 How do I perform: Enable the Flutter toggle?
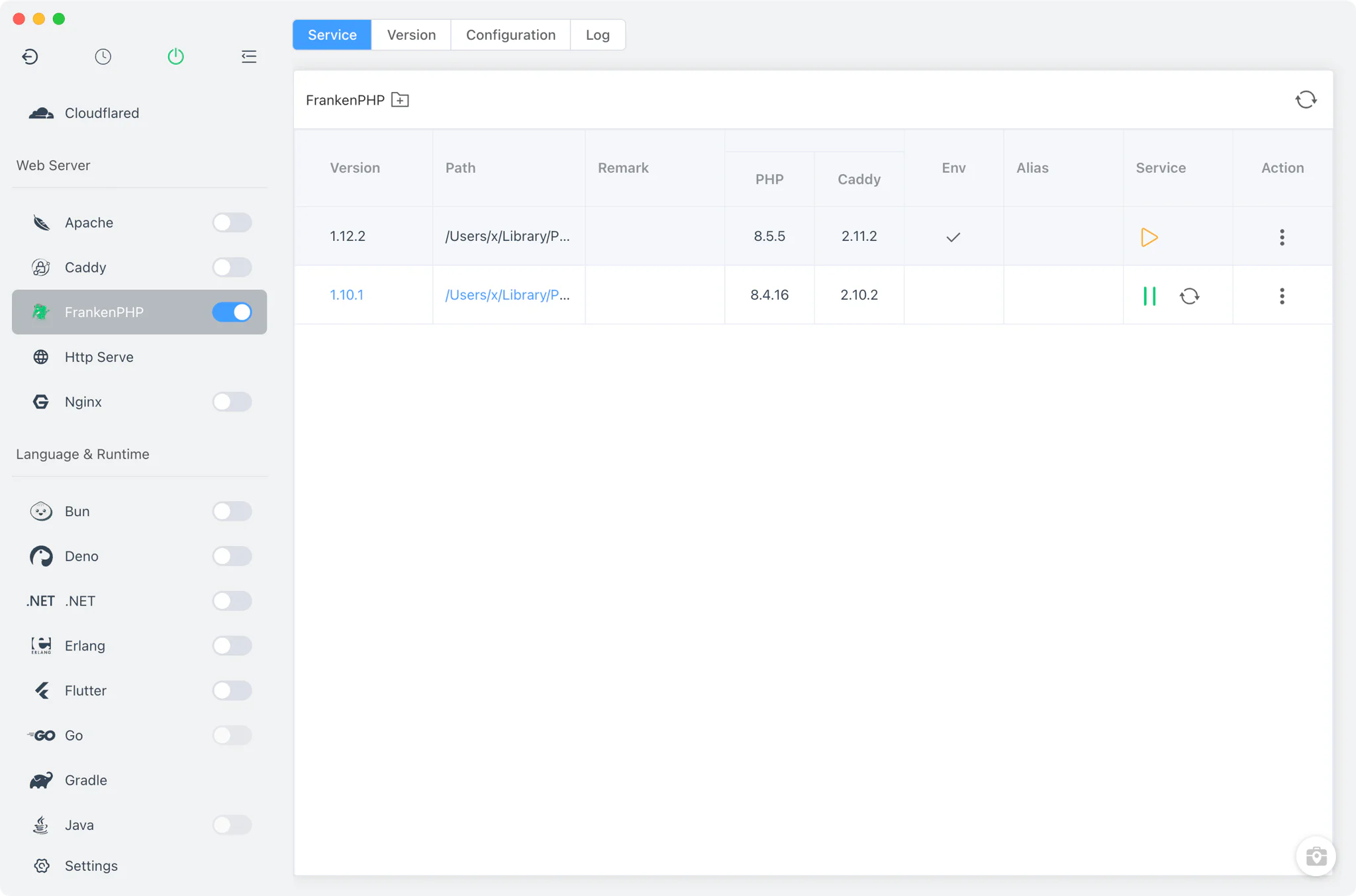point(232,690)
